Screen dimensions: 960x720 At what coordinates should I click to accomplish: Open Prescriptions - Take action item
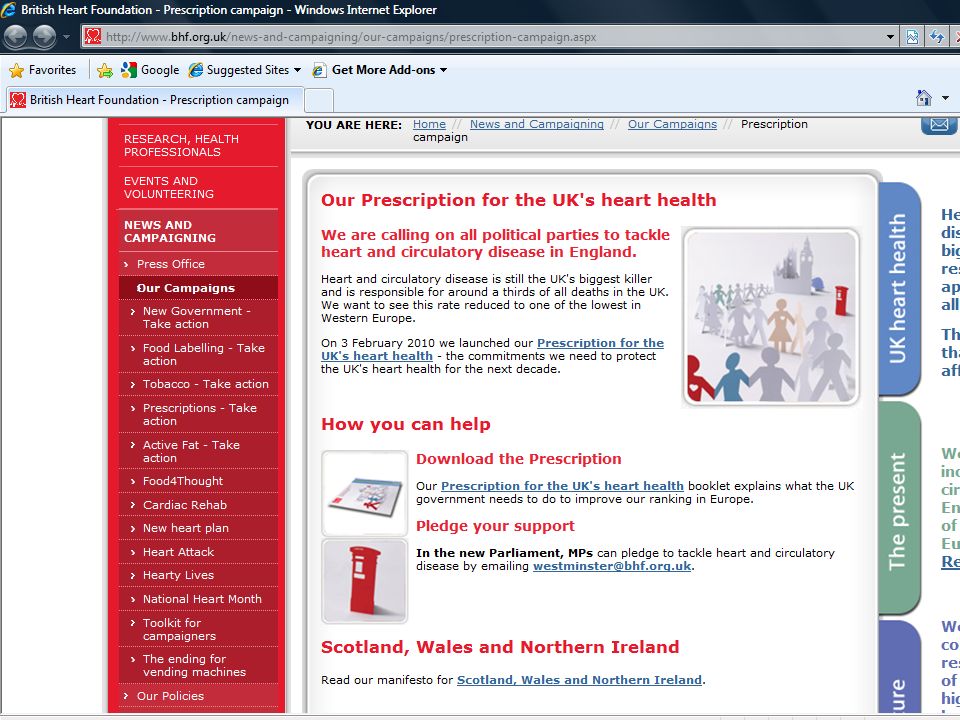(198, 414)
